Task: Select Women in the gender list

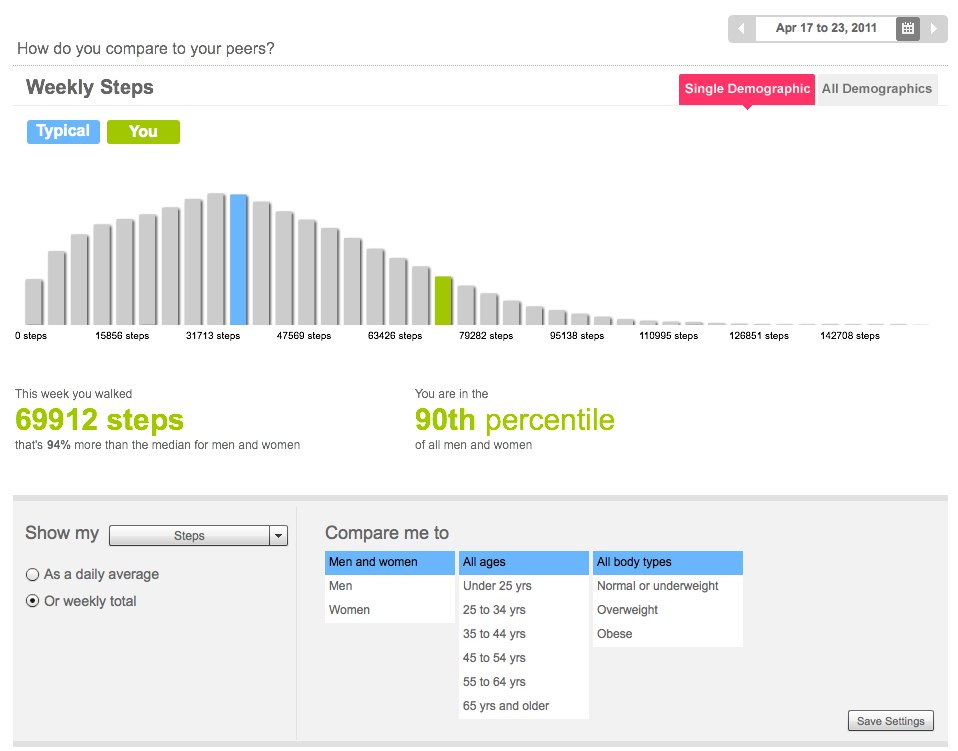Action: pos(390,610)
